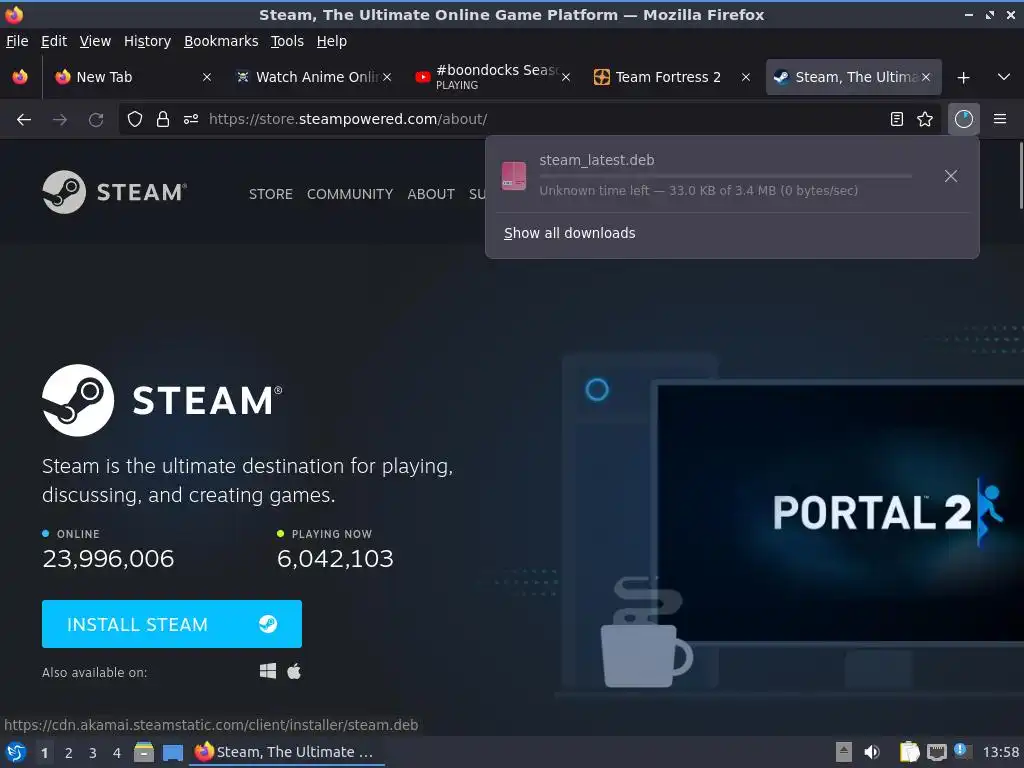Toggle reader view icon
This screenshot has height=768, width=1024.
897,119
